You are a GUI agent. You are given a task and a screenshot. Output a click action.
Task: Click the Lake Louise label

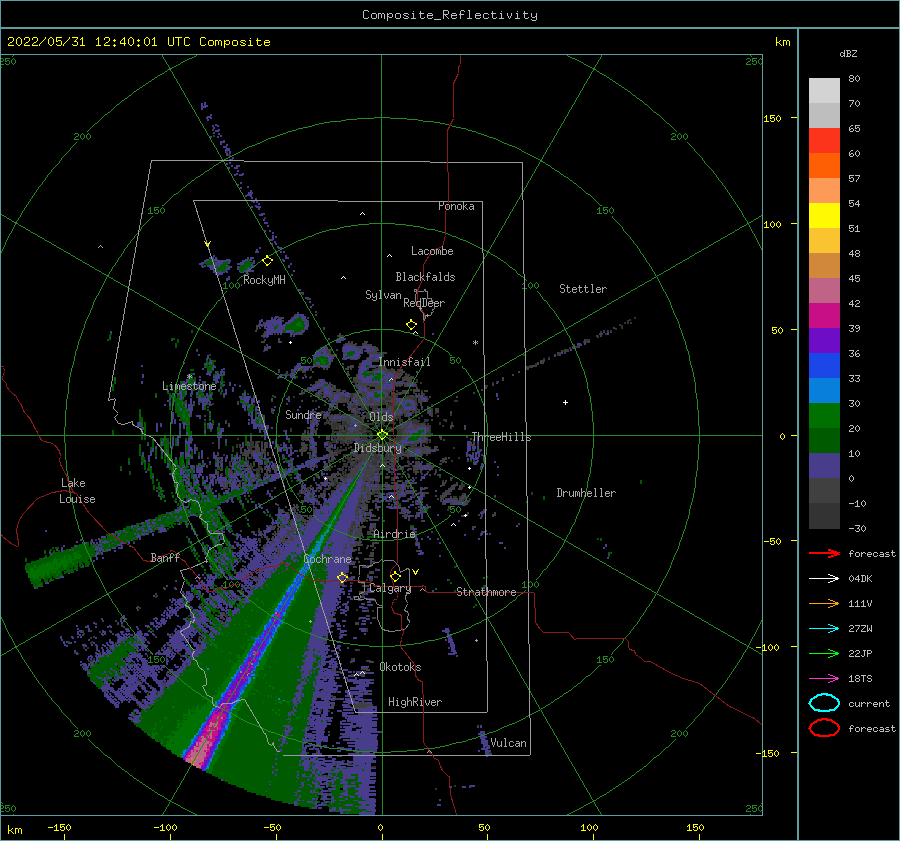[x=77, y=491]
